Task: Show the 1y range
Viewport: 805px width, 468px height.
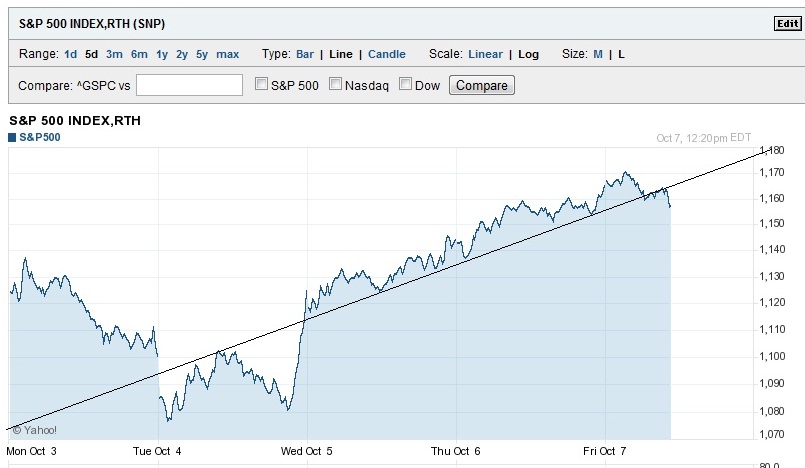Action: click(x=162, y=54)
